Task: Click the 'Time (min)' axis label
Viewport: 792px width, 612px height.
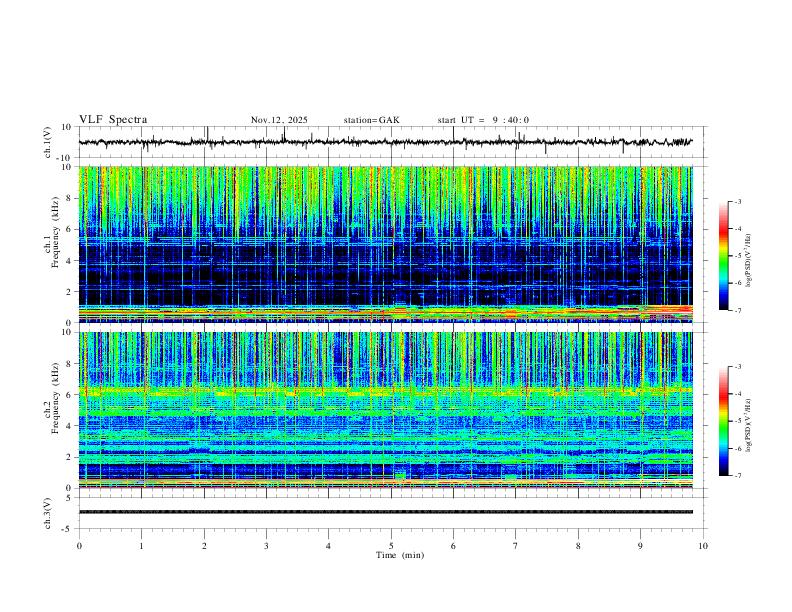Action: click(400, 555)
